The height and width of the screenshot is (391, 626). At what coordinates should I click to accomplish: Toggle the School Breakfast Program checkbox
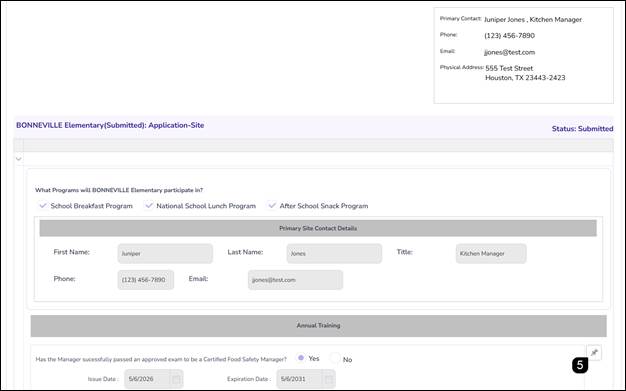[43, 206]
